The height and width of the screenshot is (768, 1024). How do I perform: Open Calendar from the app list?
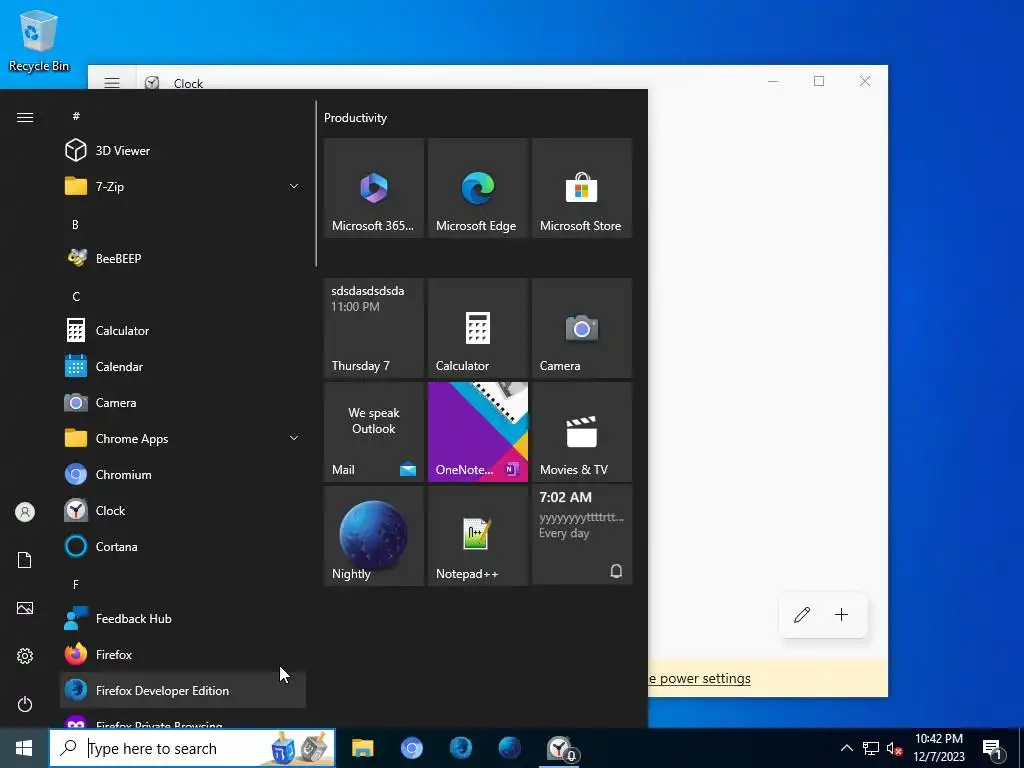click(183, 366)
